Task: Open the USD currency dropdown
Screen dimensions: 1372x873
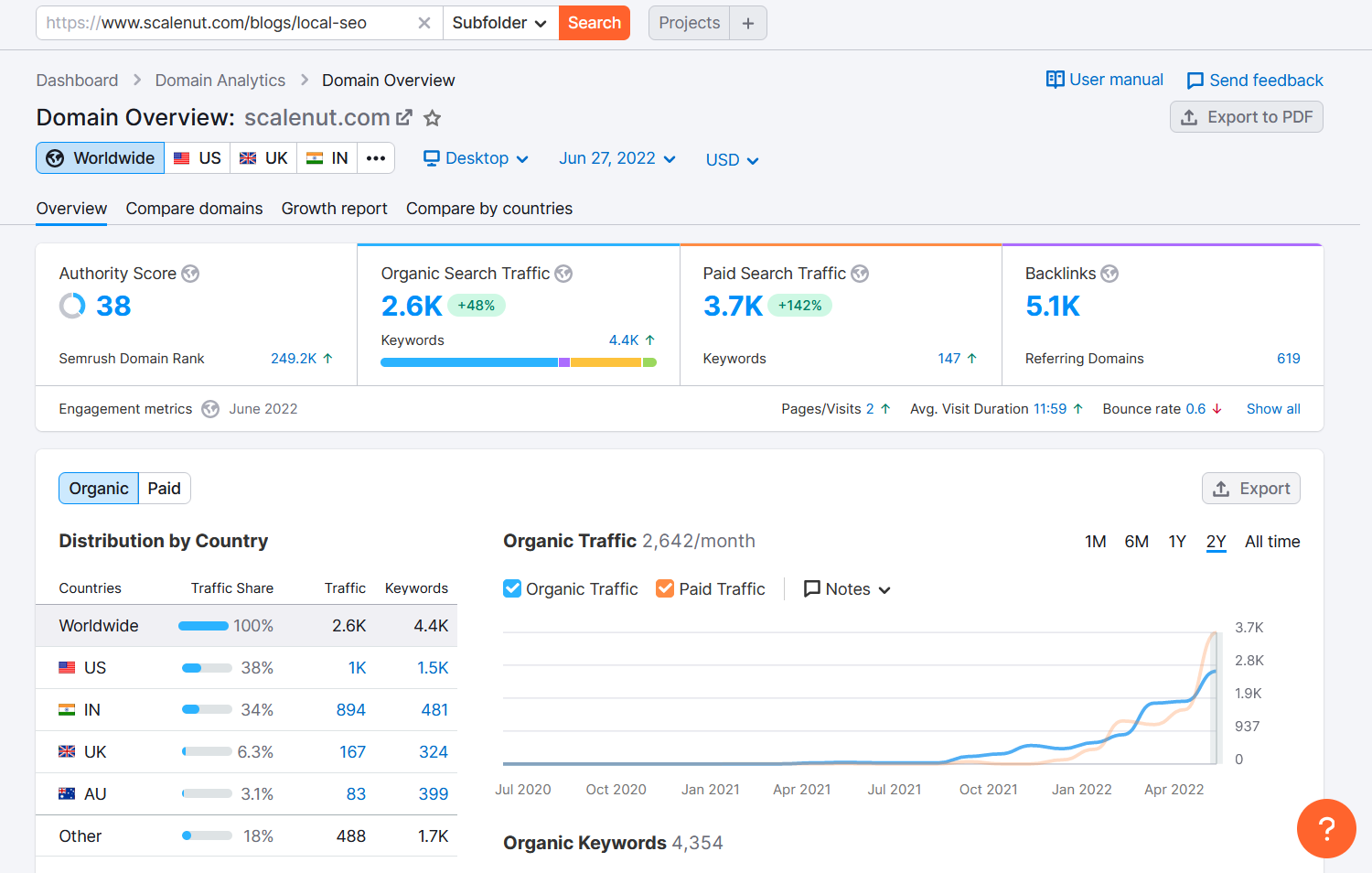Action: point(732,160)
